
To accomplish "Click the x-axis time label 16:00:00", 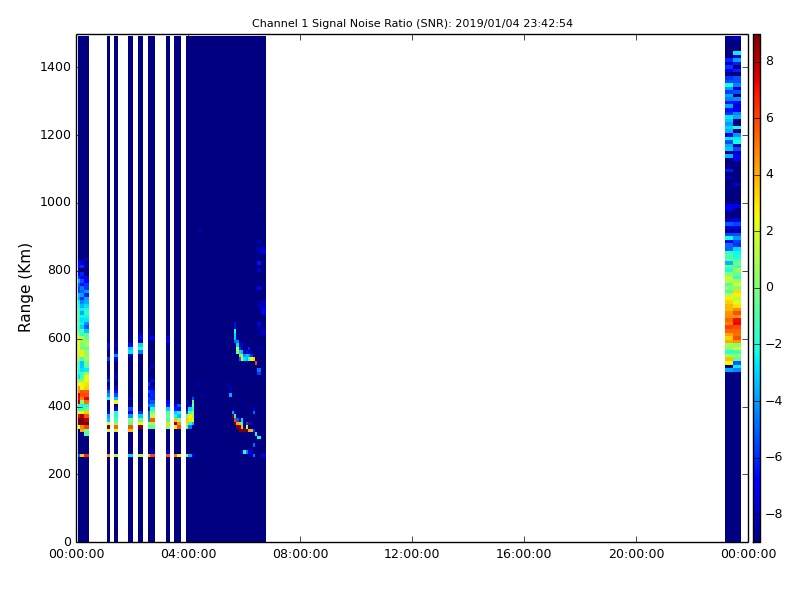I will click(x=524, y=554).
